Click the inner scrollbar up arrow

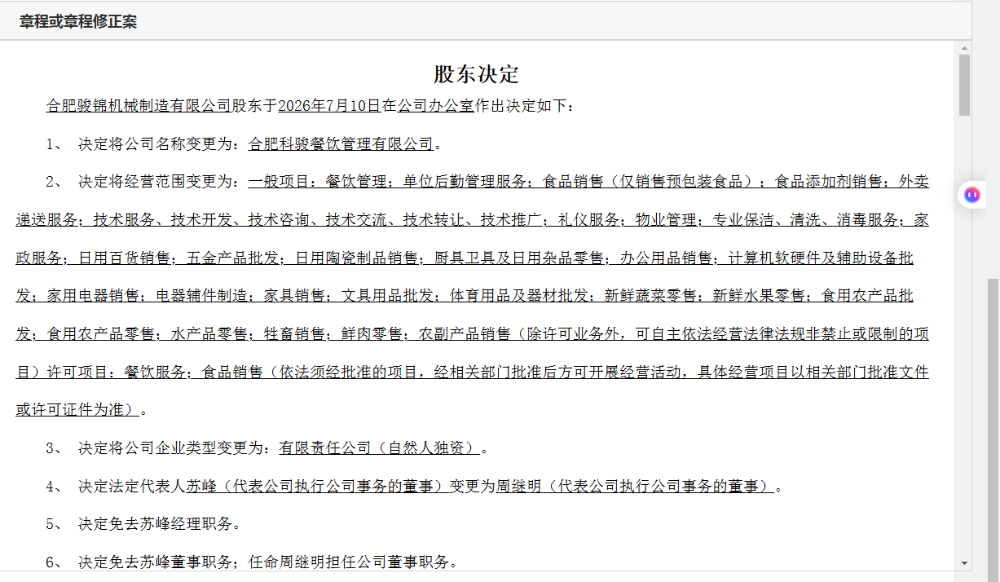pos(964,48)
